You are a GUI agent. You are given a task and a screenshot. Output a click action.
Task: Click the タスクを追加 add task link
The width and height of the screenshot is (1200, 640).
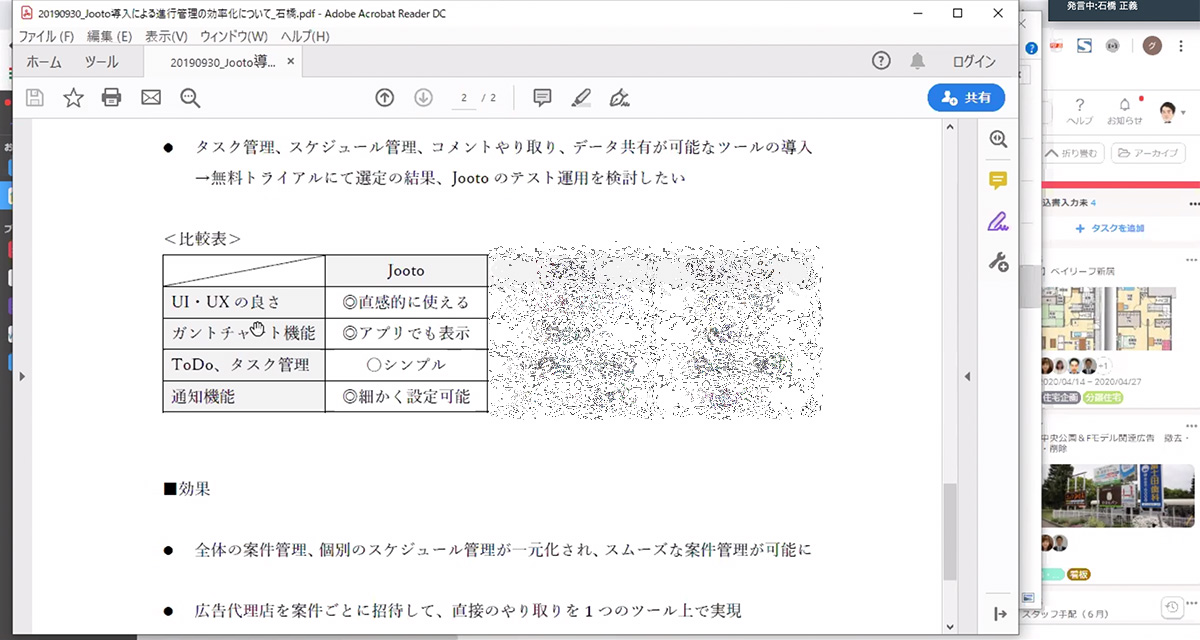click(1110, 228)
